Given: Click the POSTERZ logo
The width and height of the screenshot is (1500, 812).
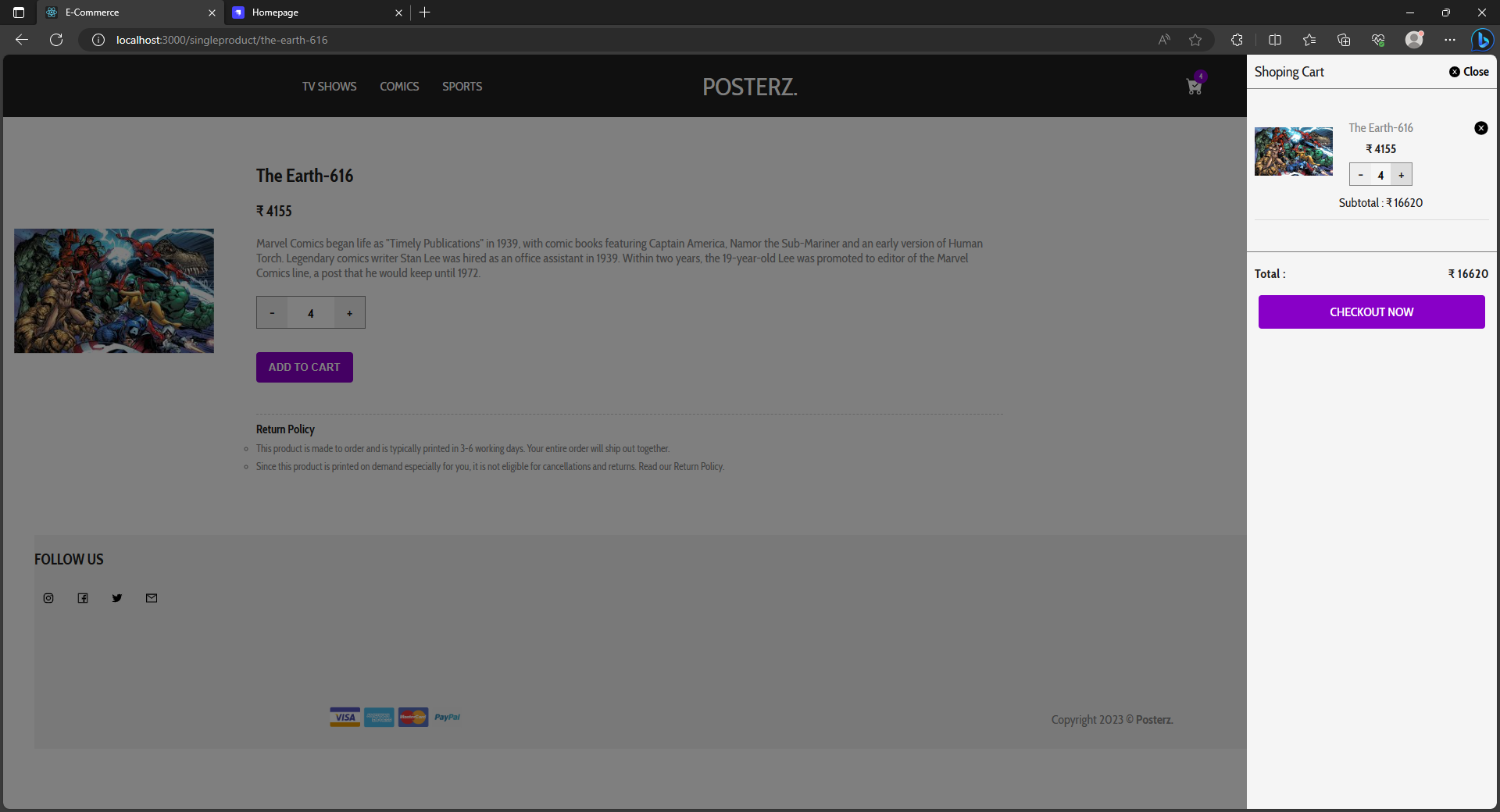Looking at the screenshot, I should [x=749, y=87].
